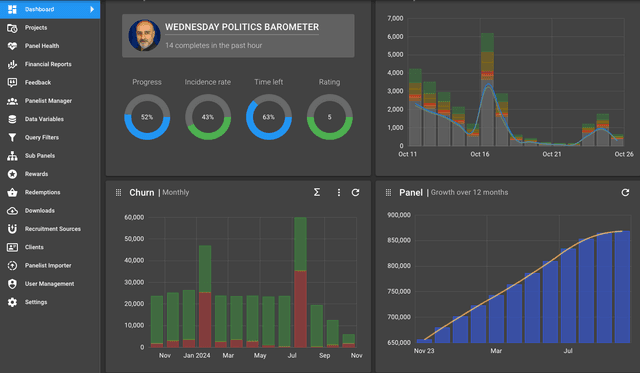Open the Churn three-dot options menu
The width and height of the screenshot is (640, 373).
coord(338,192)
